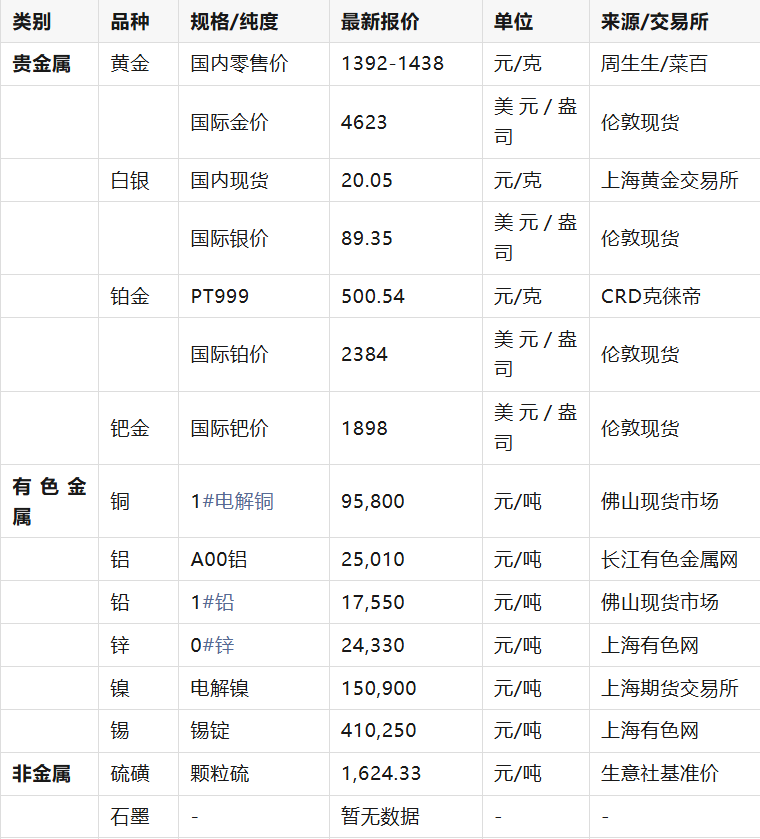Click the 贵金属 category cell
Image resolution: width=760 pixels, height=839 pixels.
(41, 64)
